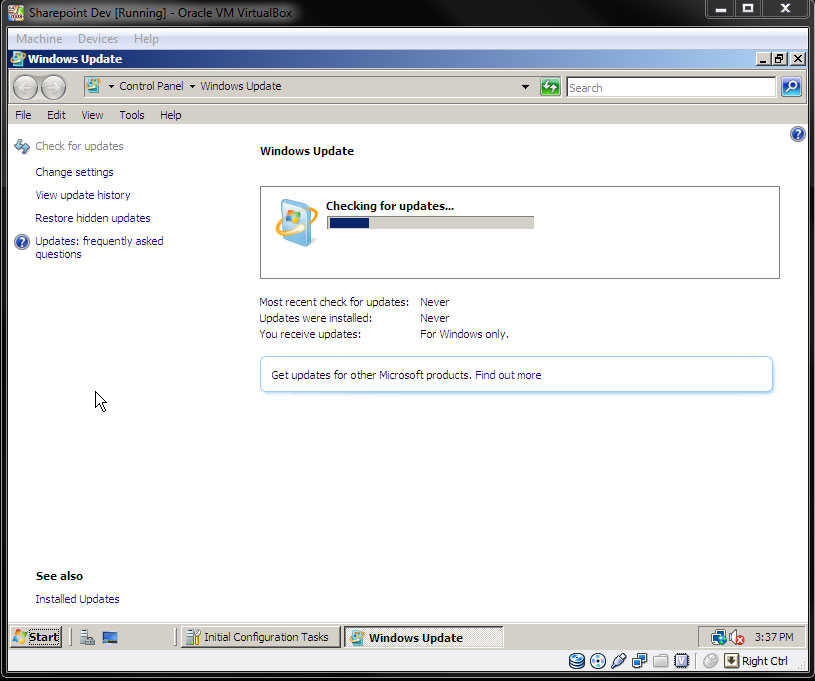Open View update history
Screen dimensions: 815x681
click(83, 195)
